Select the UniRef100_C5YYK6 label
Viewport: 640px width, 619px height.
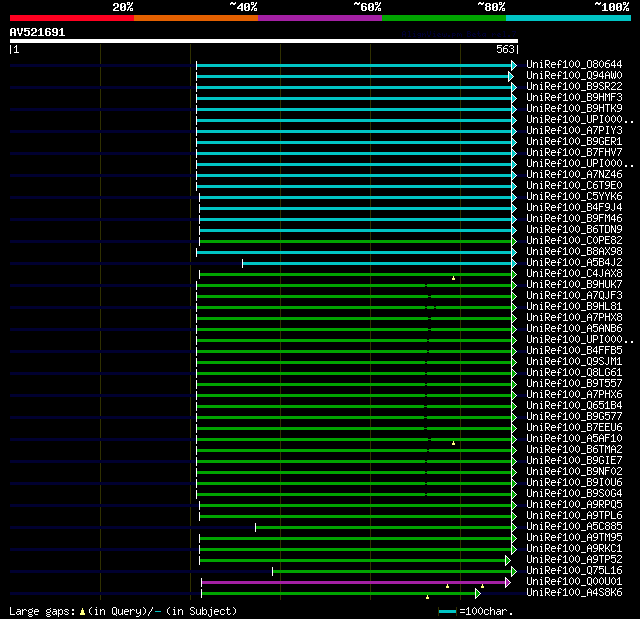pos(574,197)
